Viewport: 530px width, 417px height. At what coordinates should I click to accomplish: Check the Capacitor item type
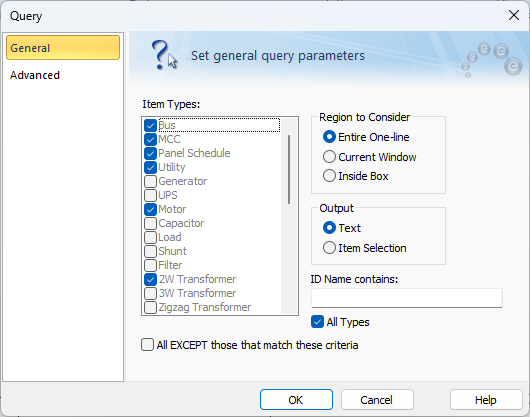tap(150, 223)
